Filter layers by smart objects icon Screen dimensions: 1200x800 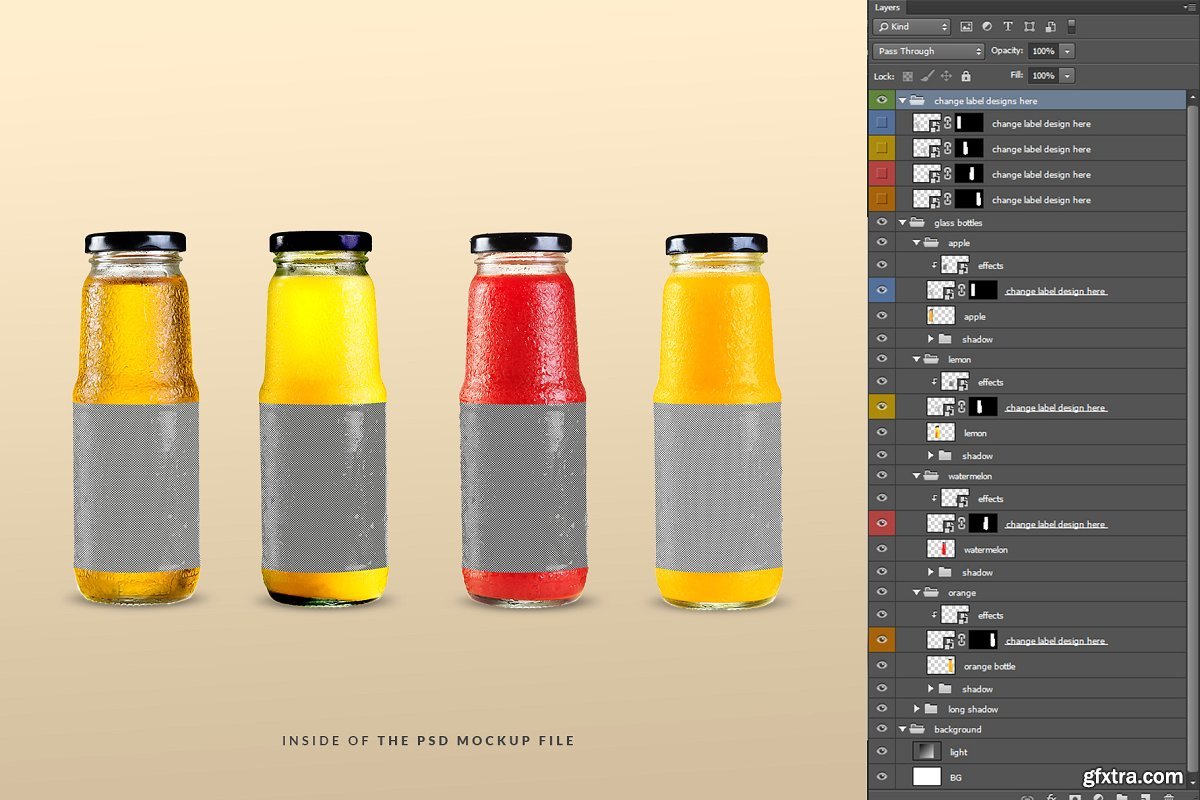[1050, 27]
